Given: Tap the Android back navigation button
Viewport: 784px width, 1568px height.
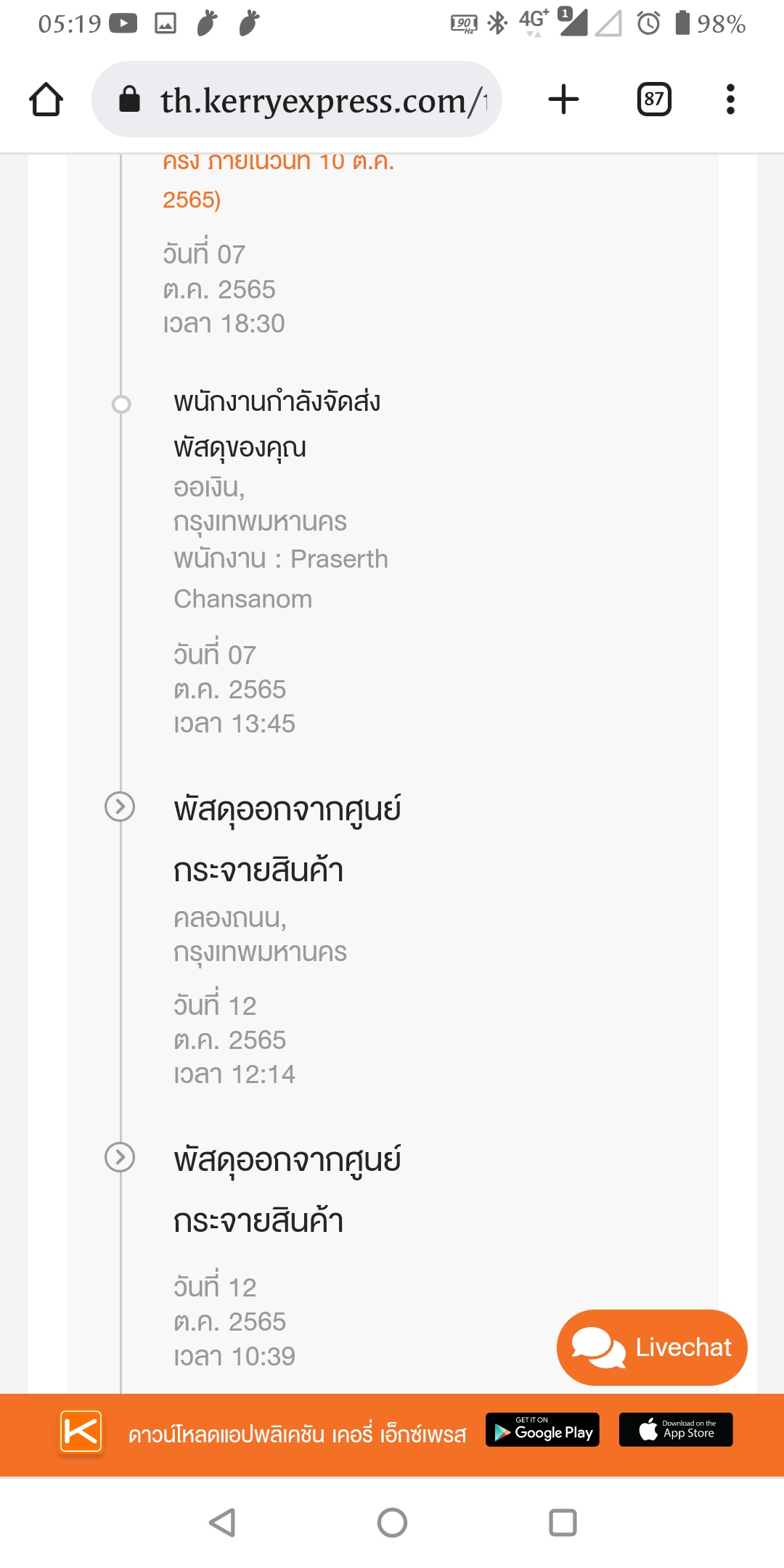Looking at the screenshot, I should pyautogui.click(x=222, y=1522).
